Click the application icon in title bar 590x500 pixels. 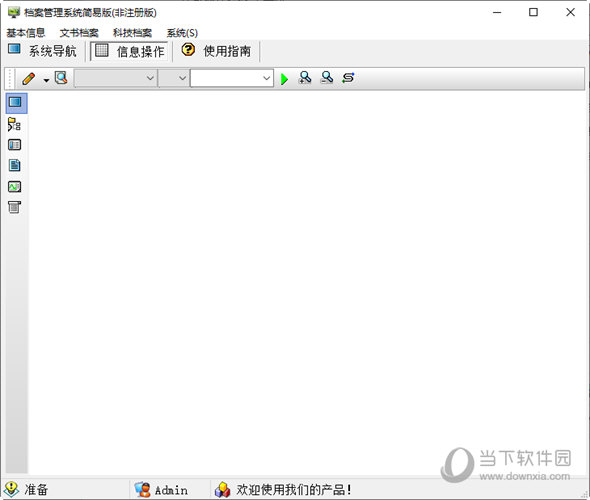[14, 12]
